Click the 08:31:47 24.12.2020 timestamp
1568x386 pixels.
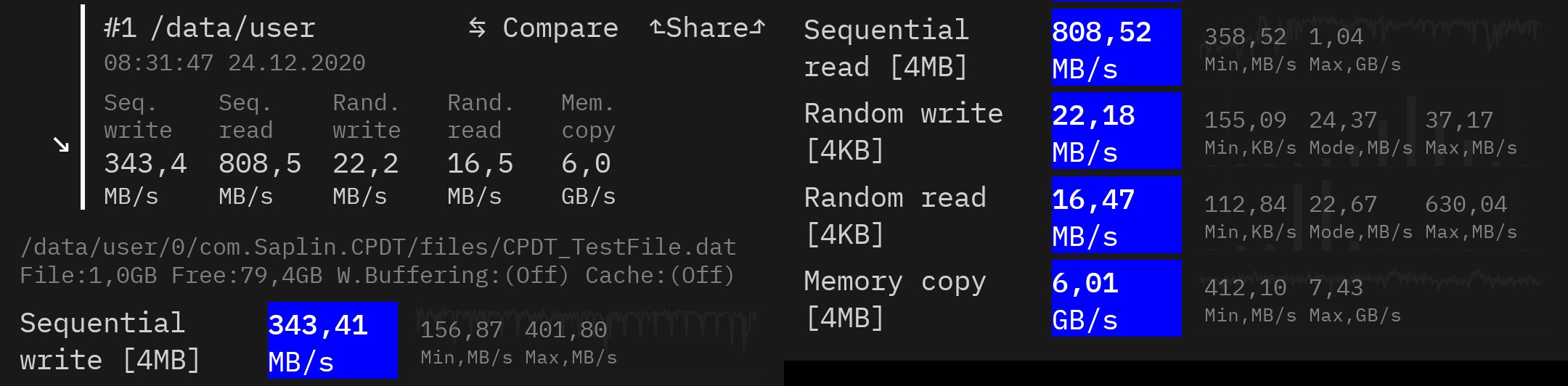click(234, 63)
